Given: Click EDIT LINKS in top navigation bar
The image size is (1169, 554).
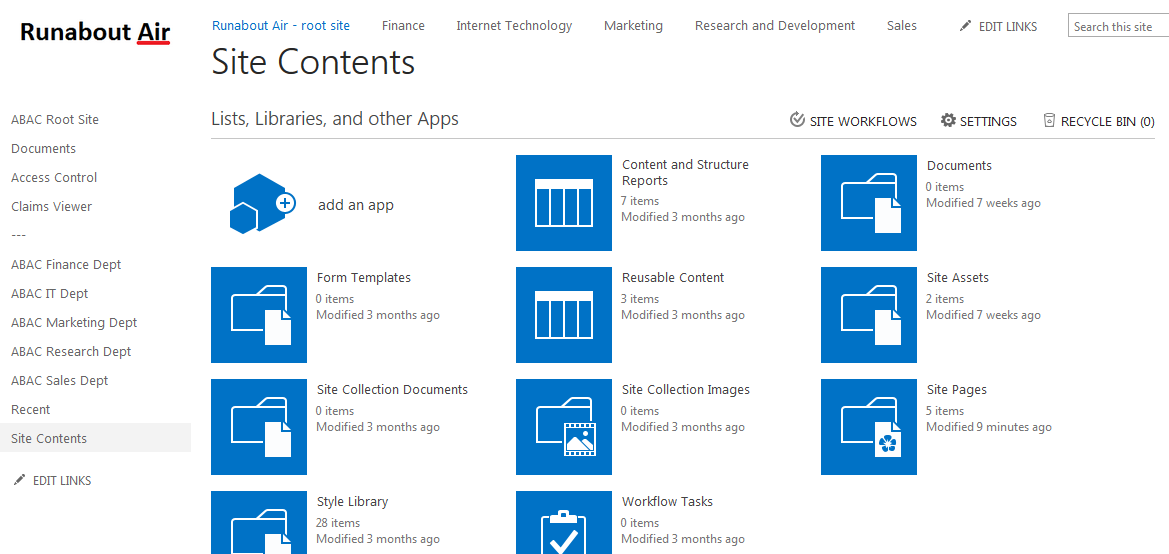Looking at the screenshot, I should (998, 26).
